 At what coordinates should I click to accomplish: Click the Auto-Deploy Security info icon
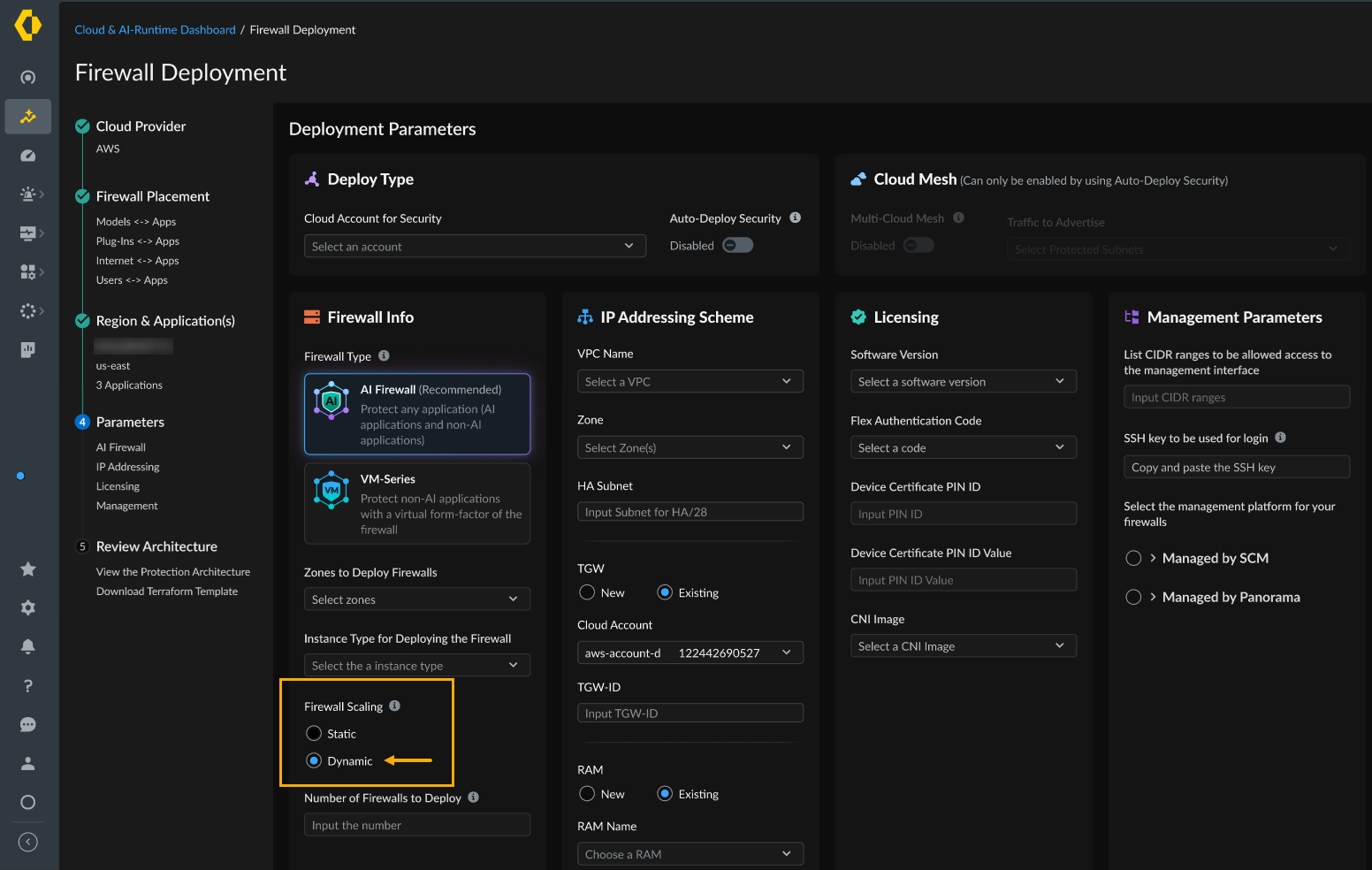click(x=795, y=217)
